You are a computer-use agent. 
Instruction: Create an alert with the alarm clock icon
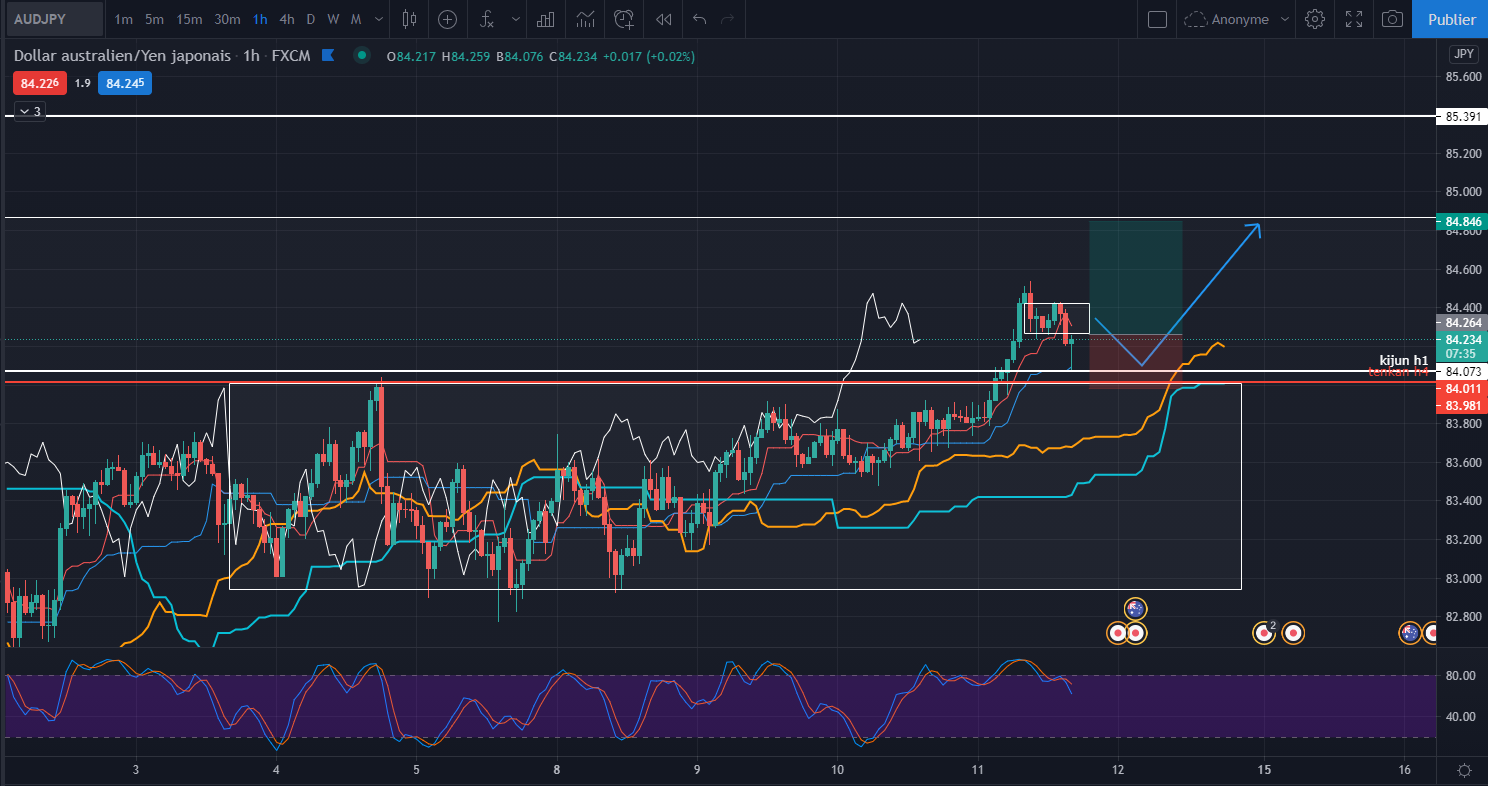625,19
